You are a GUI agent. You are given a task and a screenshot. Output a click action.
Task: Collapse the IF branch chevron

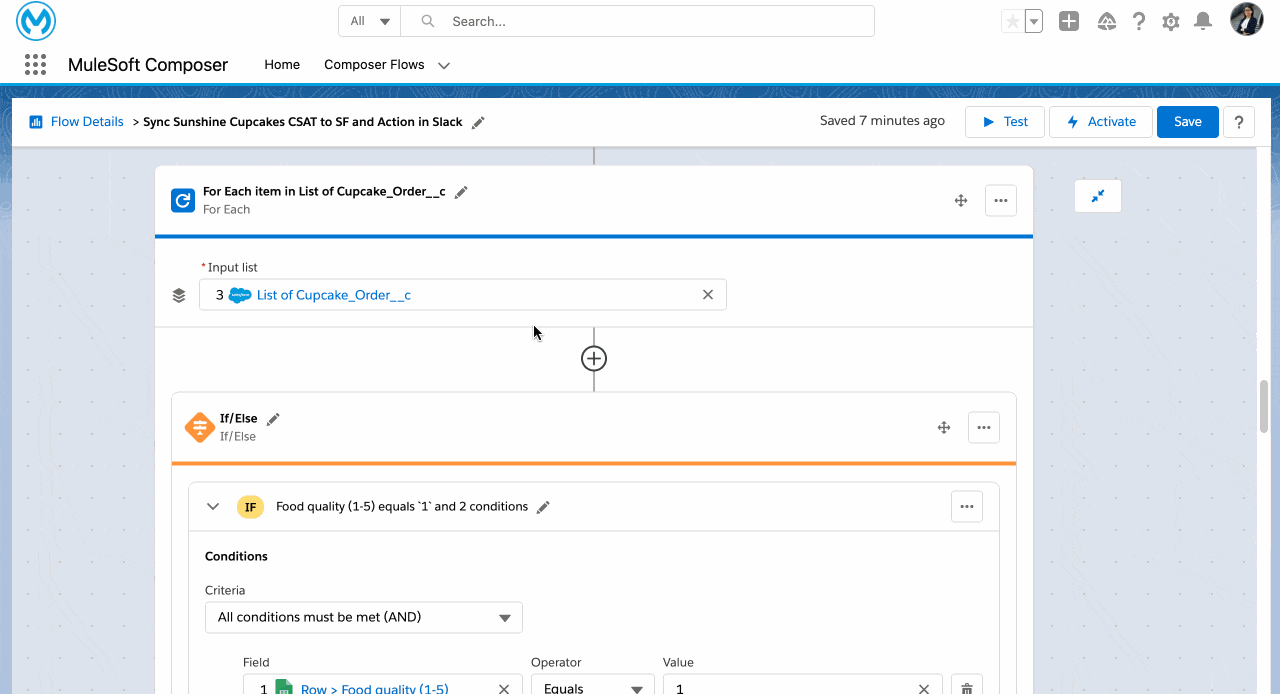coord(213,507)
